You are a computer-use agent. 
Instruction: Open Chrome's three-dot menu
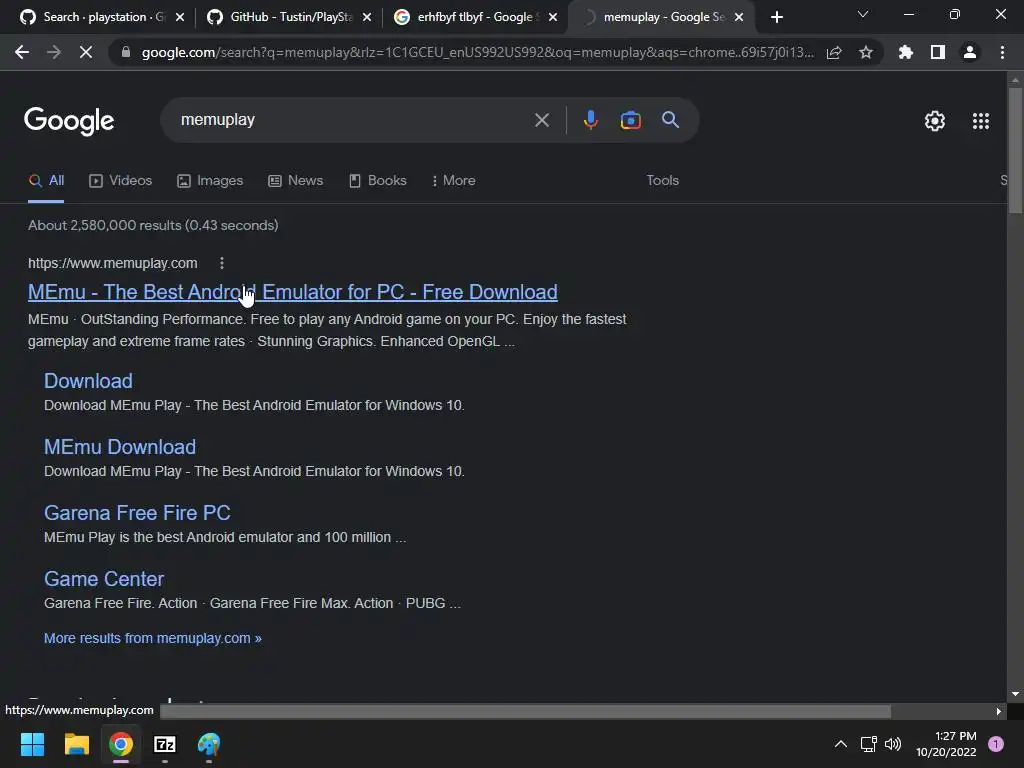click(1002, 52)
